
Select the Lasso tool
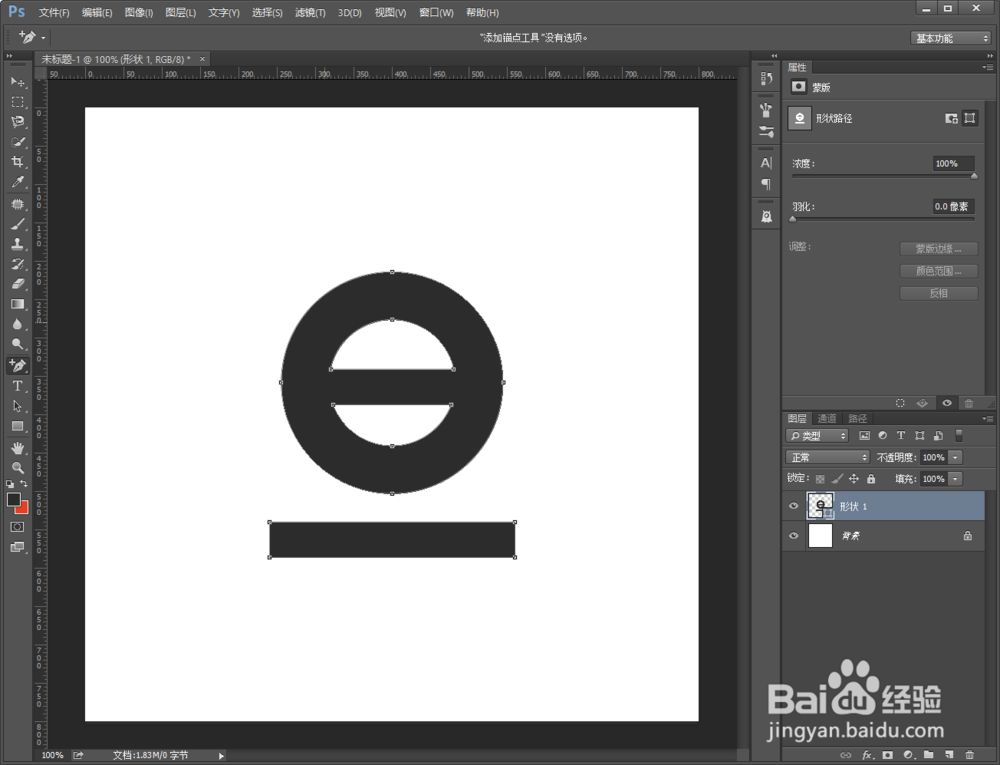click(17, 122)
